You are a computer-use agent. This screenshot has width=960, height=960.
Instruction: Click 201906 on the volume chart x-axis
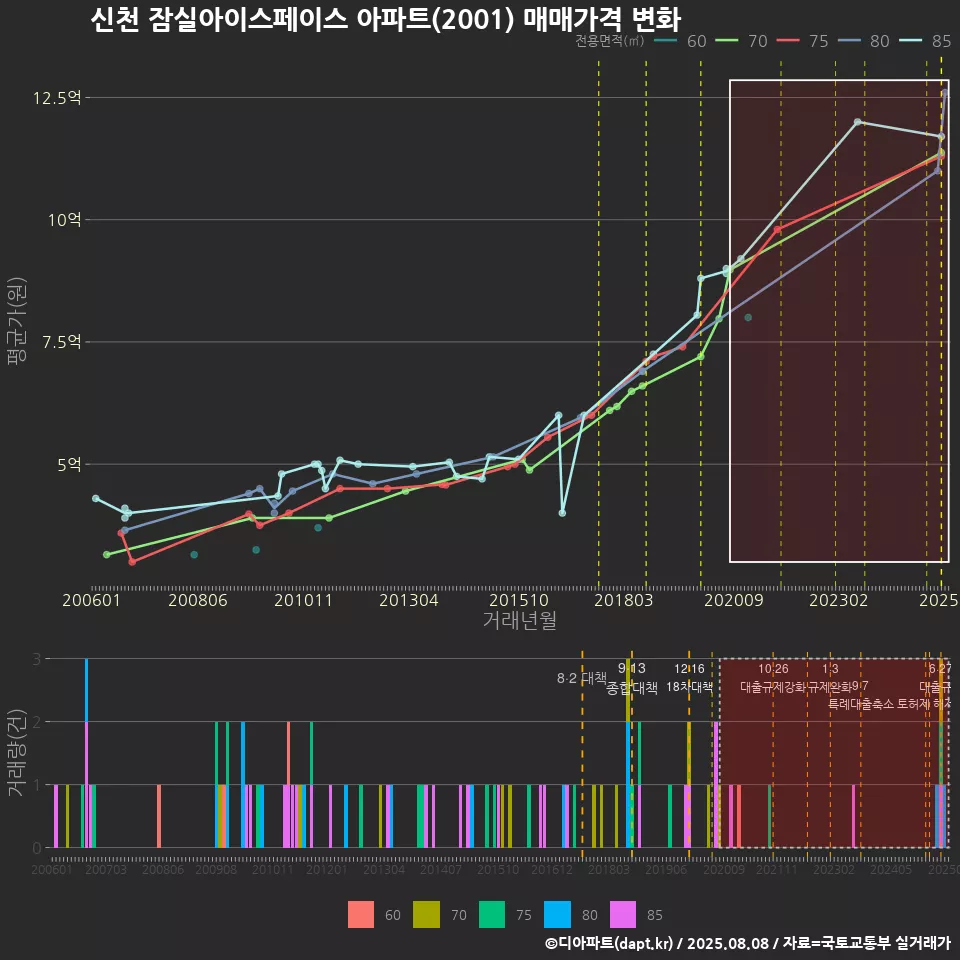click(x=666, y=869)
